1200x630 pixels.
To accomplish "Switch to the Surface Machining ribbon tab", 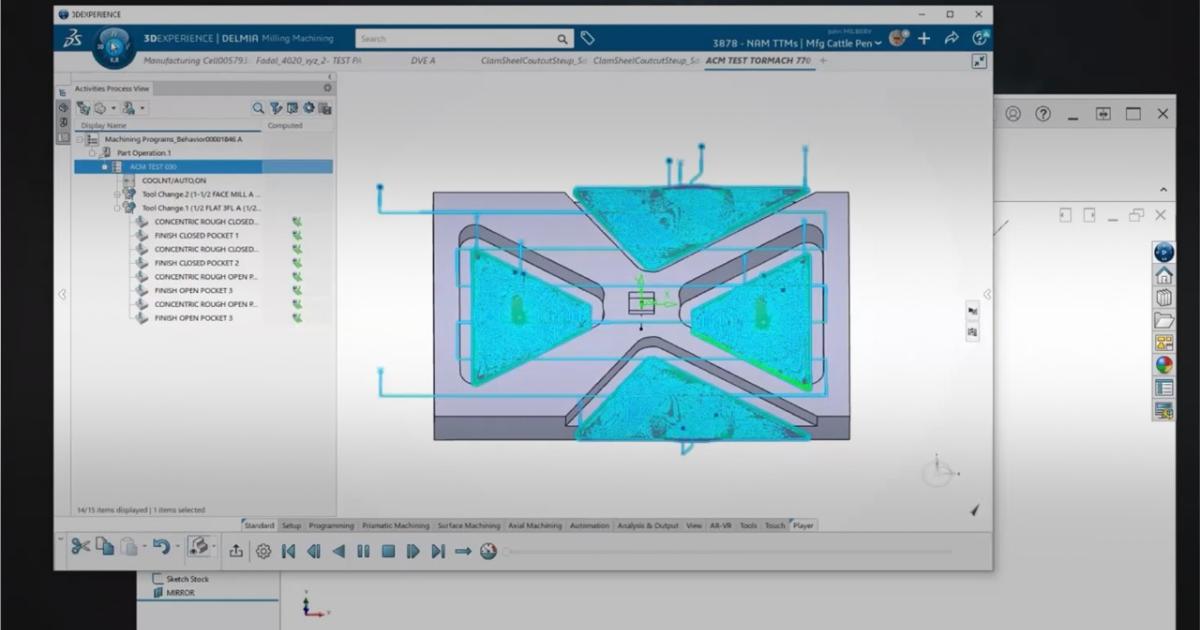I will [469, 525].
